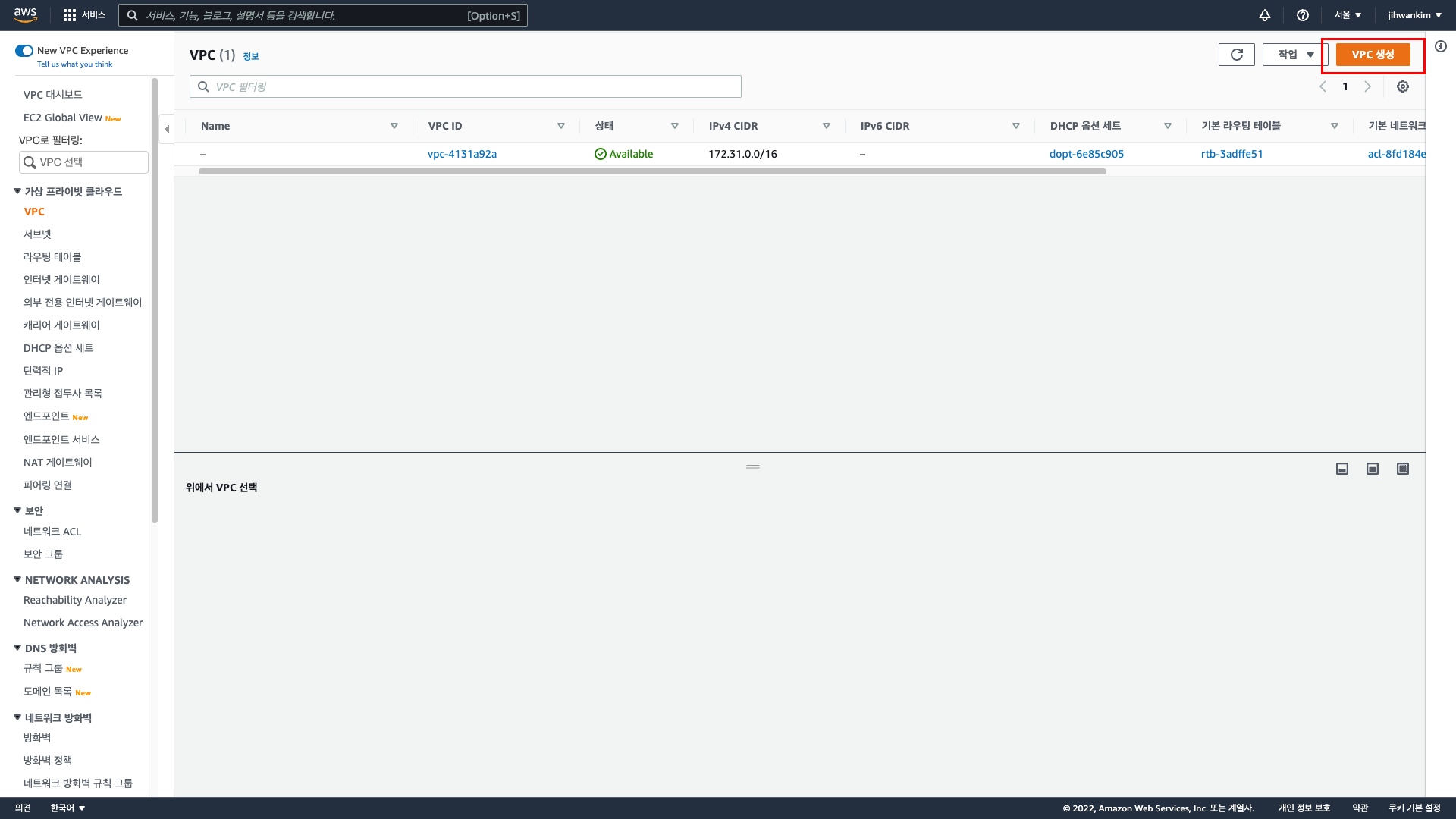Go to previous page of VPC results

tap(1323, 86)
